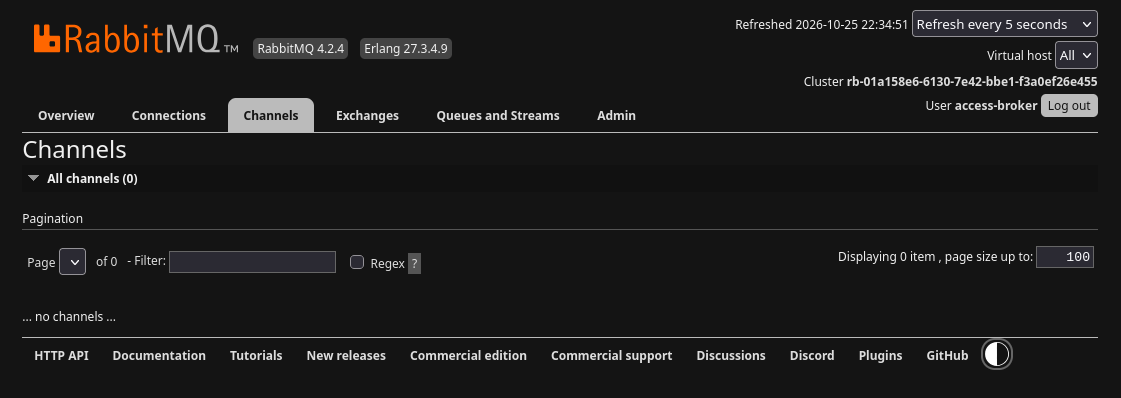Screen dimensions: 1121x398
Task: Click the Regex help question mark
Action: 414,263
